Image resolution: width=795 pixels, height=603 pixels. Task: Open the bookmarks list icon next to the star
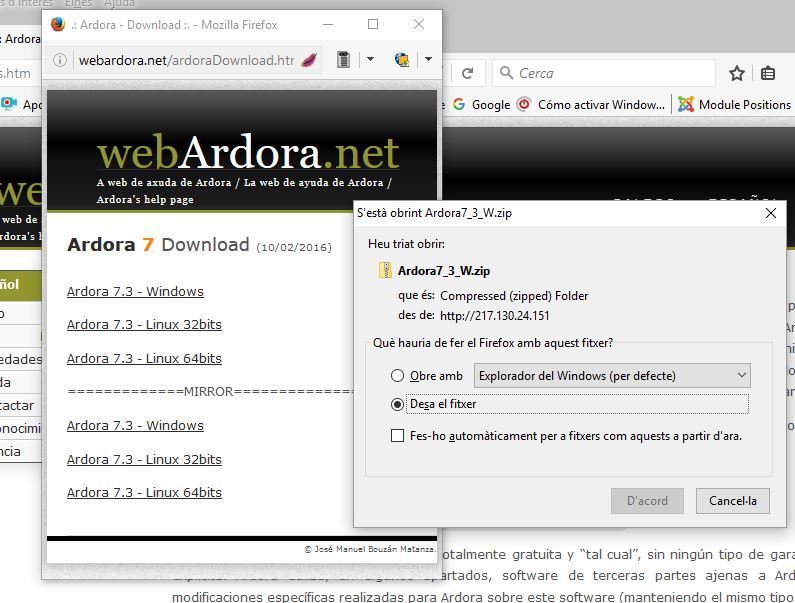pyautogui.click(x=768, y=73)
